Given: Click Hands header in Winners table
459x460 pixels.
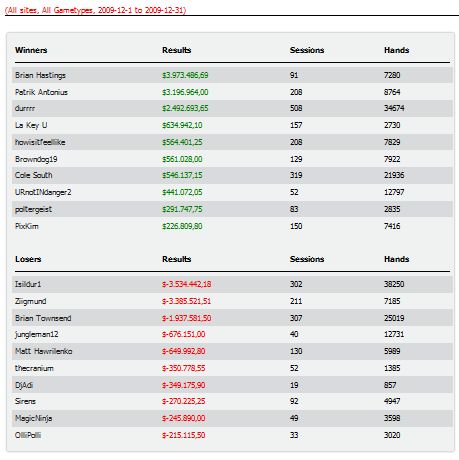Looking at the screenshot, I should (396, 50).
